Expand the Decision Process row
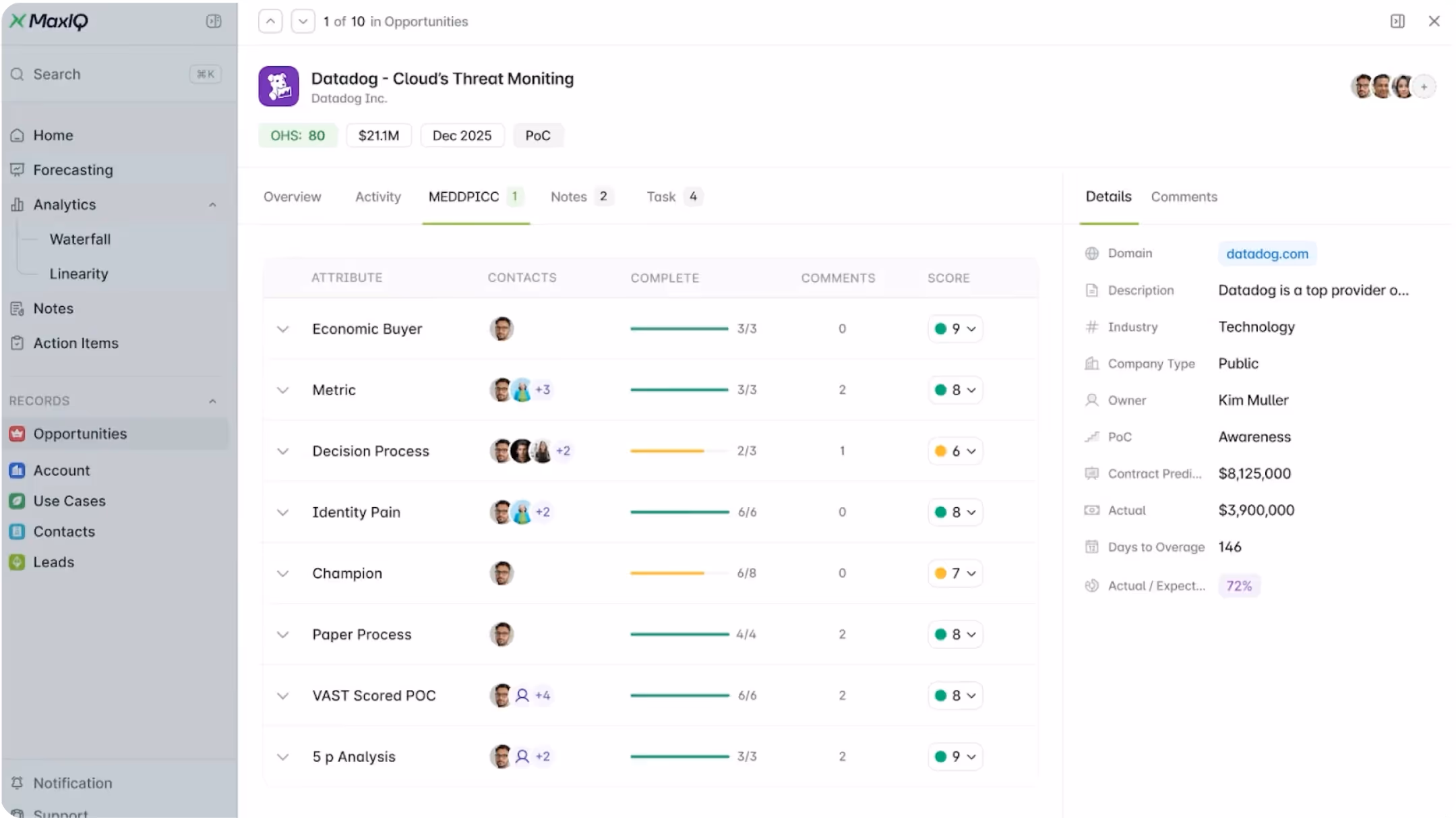Screen dimensions: 1456x818 tap(283, 451)
